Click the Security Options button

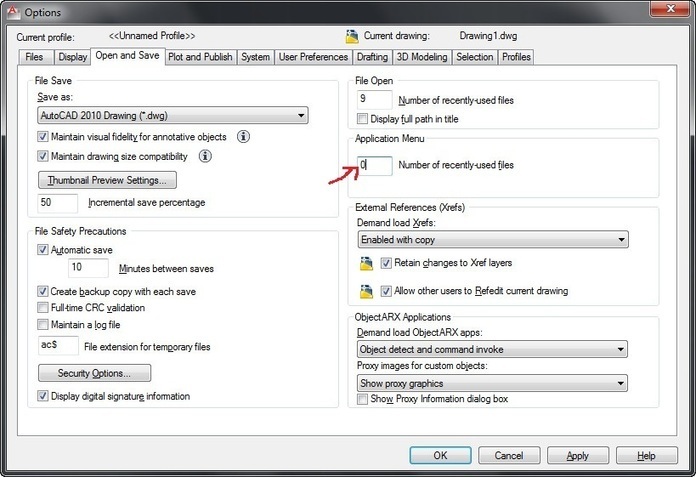click(95, 373)
